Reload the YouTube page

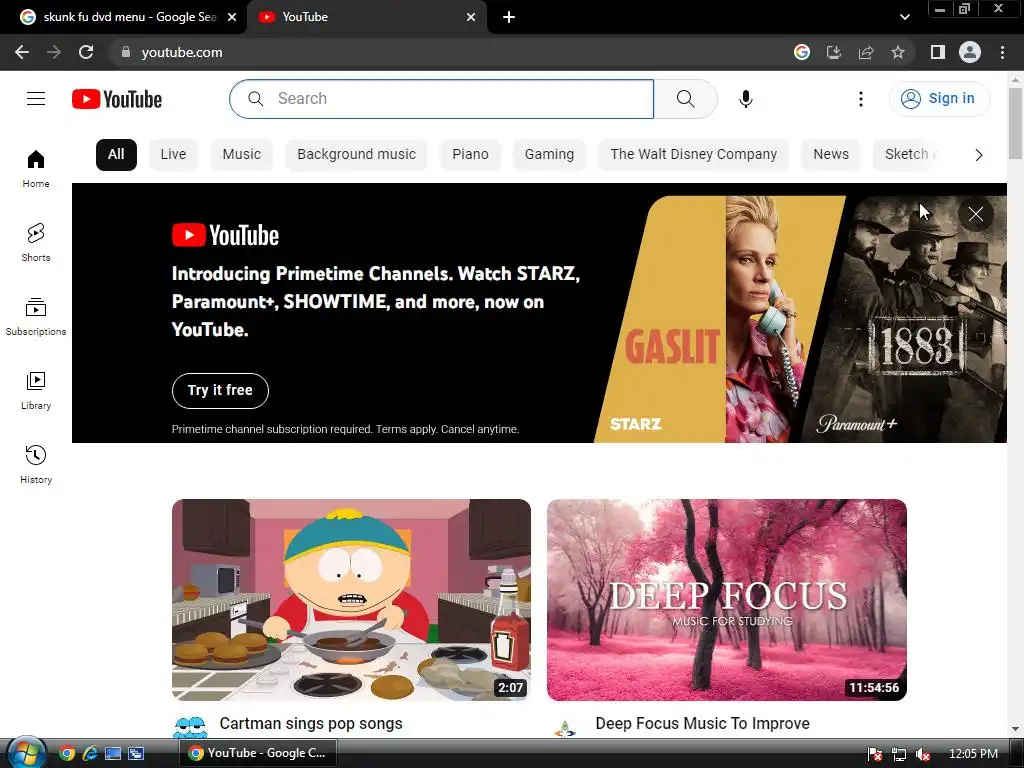pyautogui.click(x=86, y=52)
